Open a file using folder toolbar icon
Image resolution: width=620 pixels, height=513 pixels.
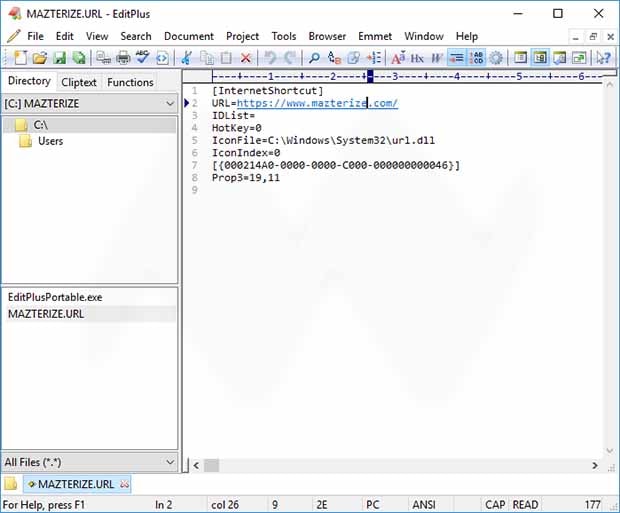(x=40, y=58)
